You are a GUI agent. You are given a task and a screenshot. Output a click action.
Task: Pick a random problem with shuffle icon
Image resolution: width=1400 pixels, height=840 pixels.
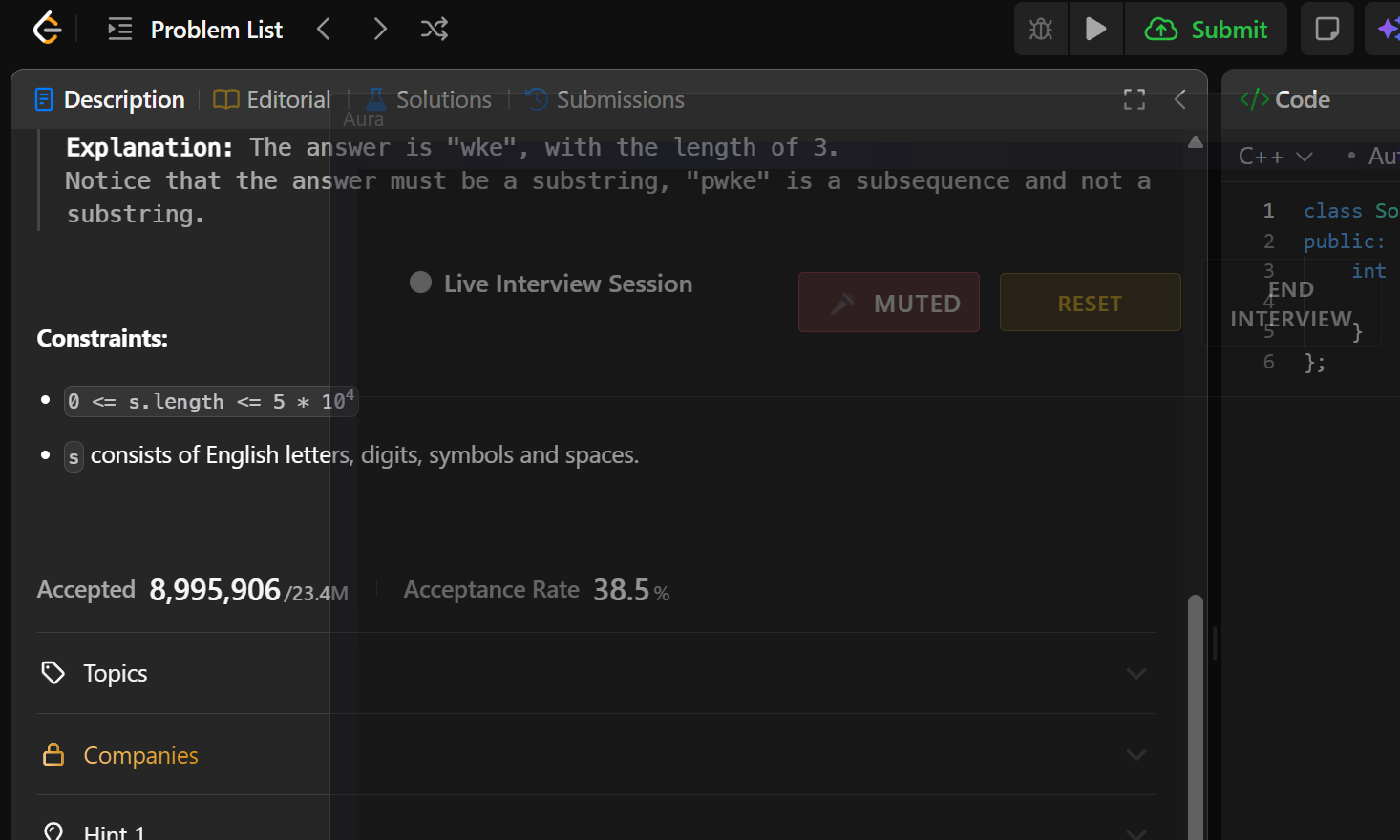click(x=435, y=30)
